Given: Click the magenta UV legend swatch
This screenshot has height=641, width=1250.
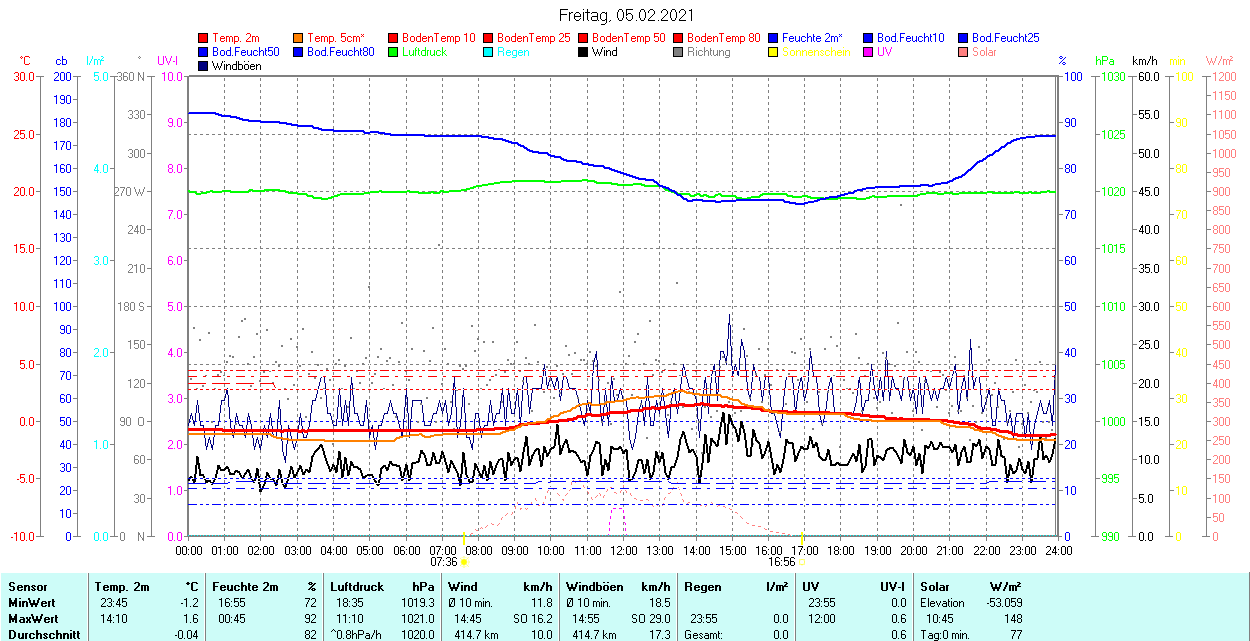Looking at the screenshot, I should click(868, 52).
